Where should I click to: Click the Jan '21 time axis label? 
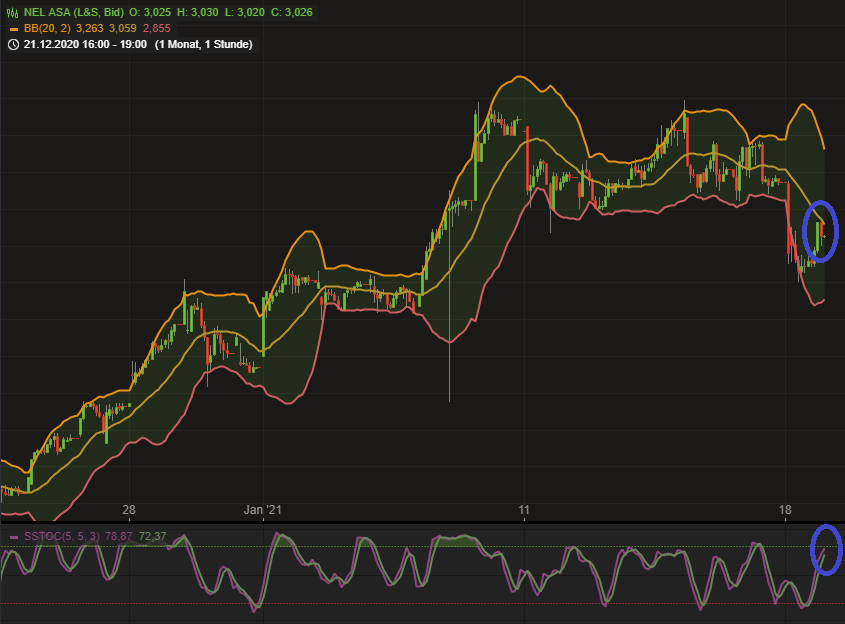264,509
